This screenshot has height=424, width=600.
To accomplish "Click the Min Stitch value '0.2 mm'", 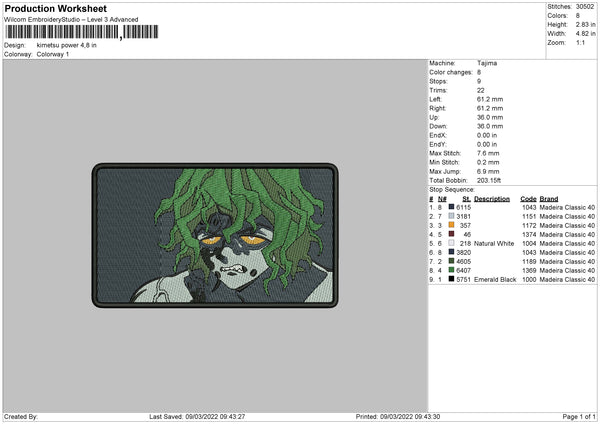I will point(488,162).
